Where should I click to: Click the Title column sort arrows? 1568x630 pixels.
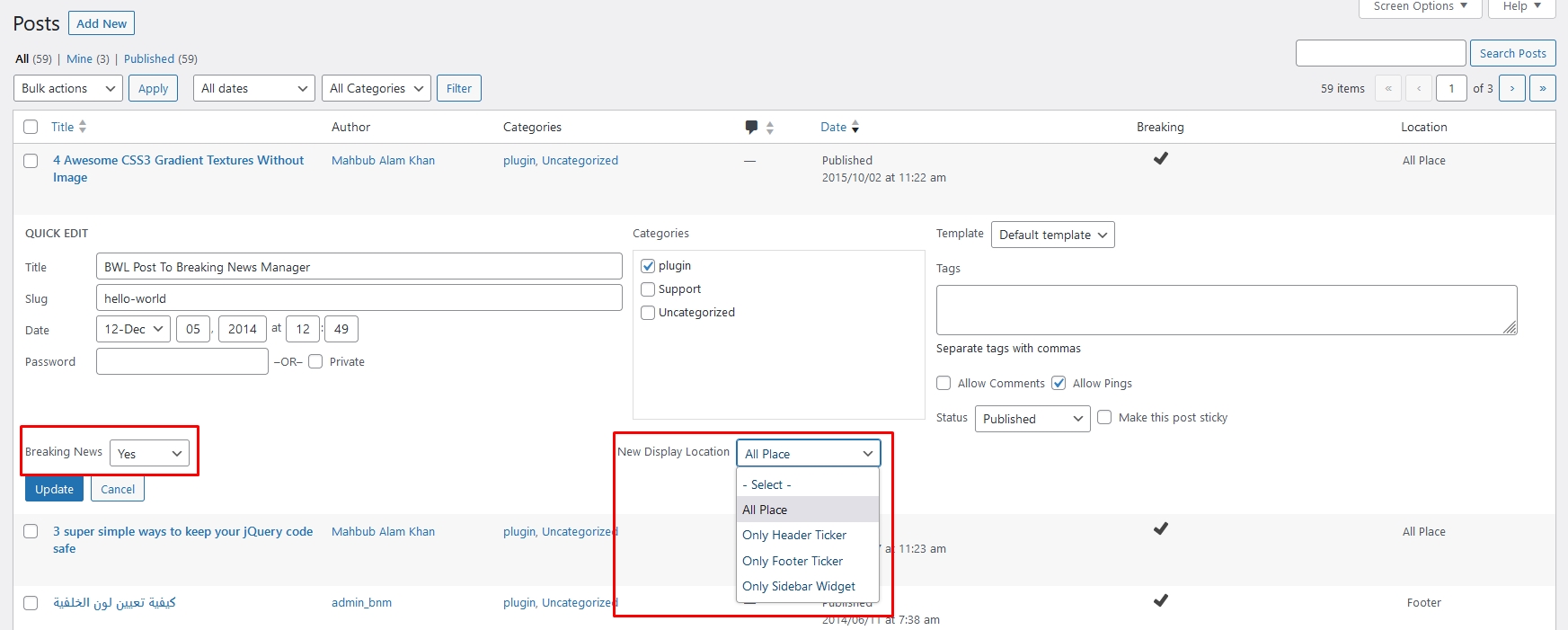point(83,127)
